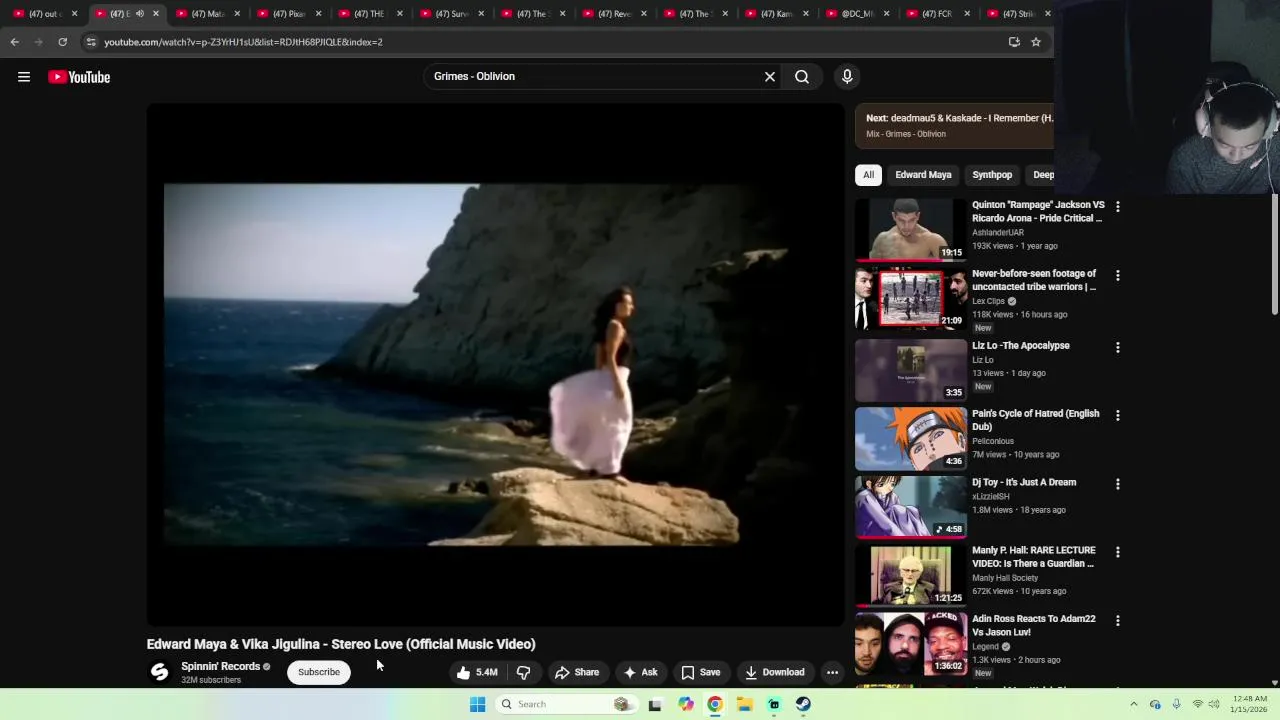1280x720 pixels.
Task: Open options menu for Liz Lo video
Action: (x=1118, y=347)
